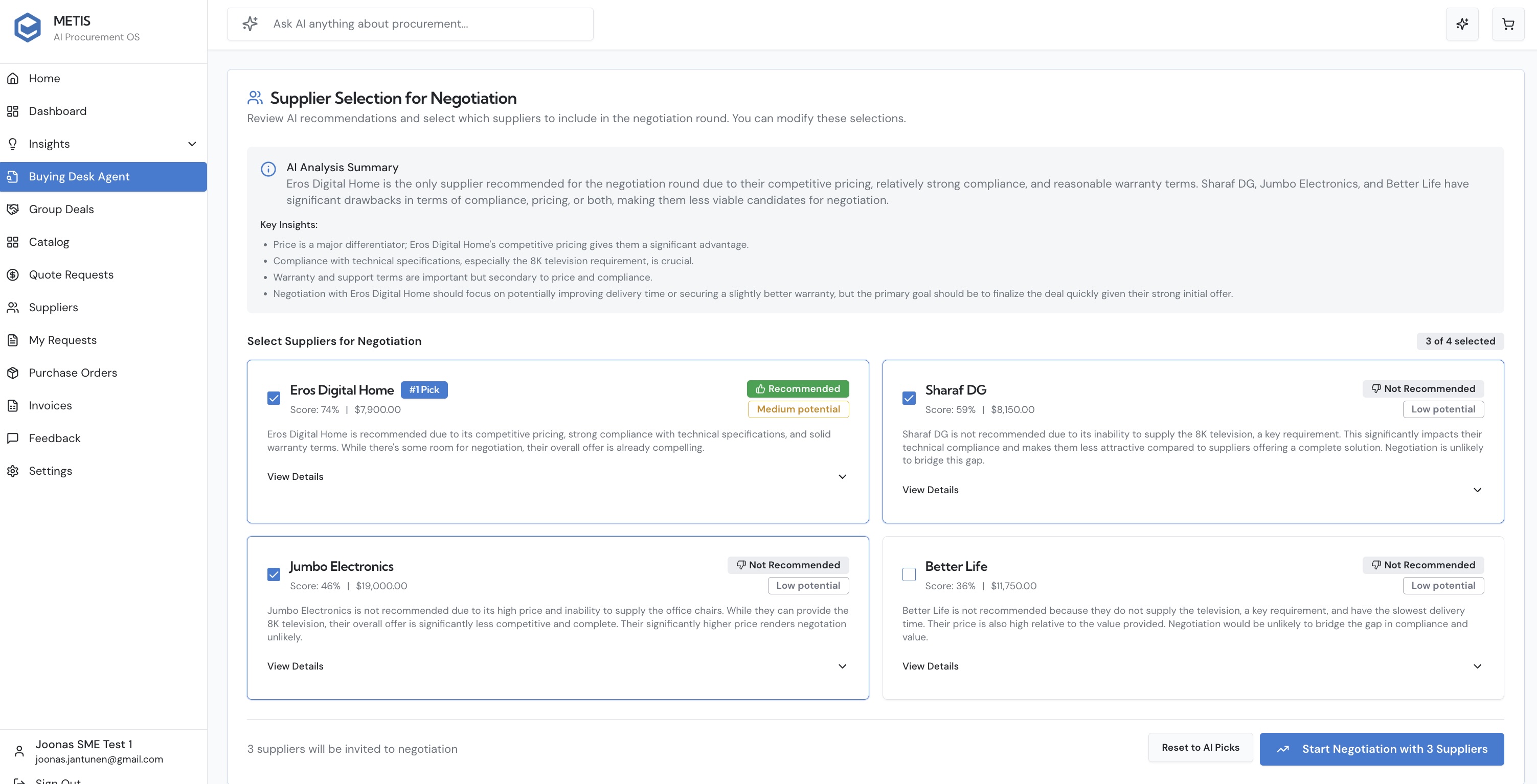The width and height of the screenshot is (1537, 784).
Task: Click the Quote Requests dollar icon
Action: (x=13, y=275)
